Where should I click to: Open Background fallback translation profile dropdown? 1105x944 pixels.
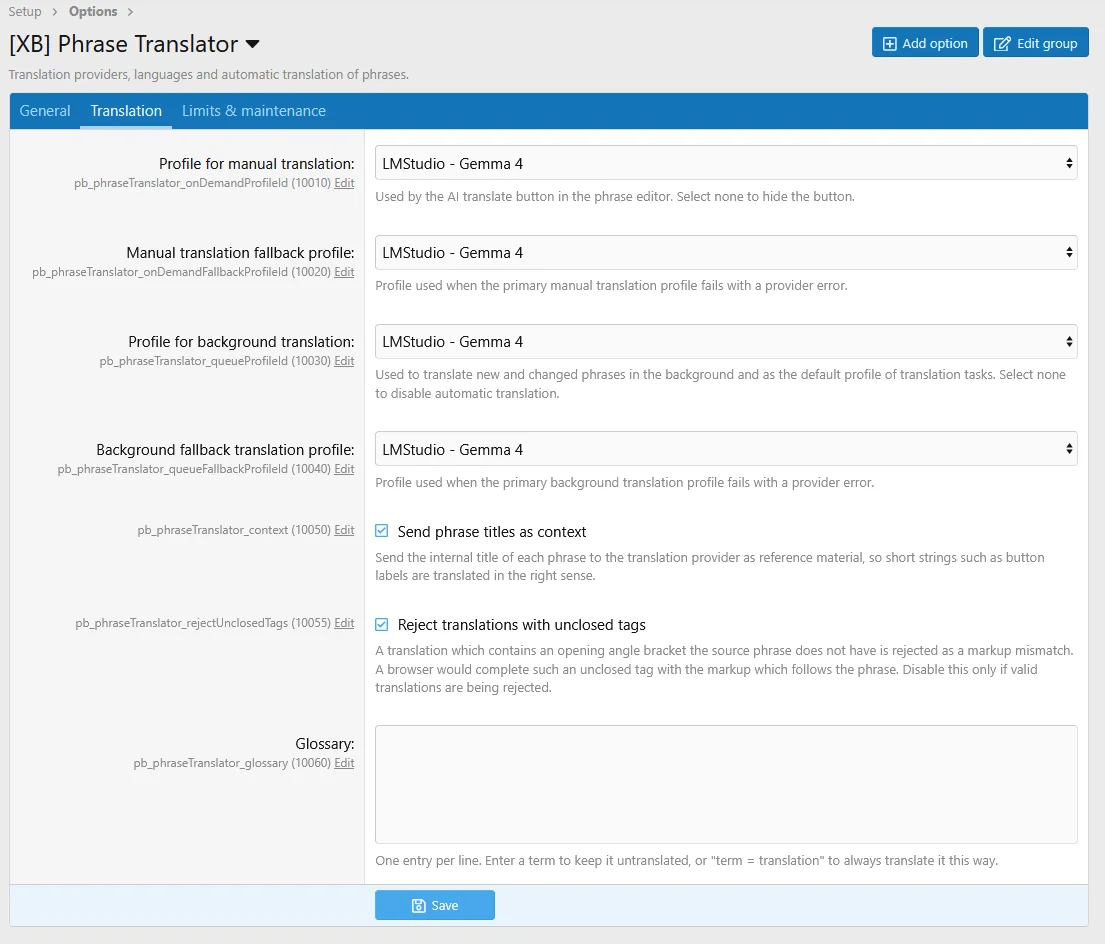pyautogui.click(x=726, y=449)
